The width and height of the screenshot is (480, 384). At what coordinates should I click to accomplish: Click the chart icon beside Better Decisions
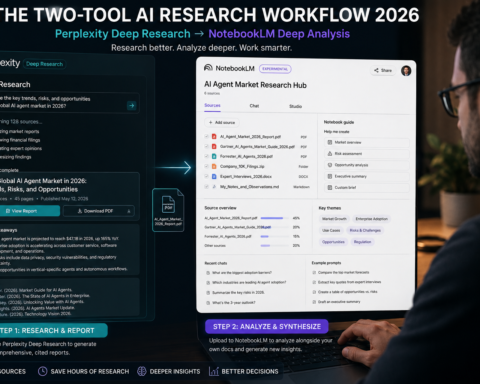pos(213,371)
